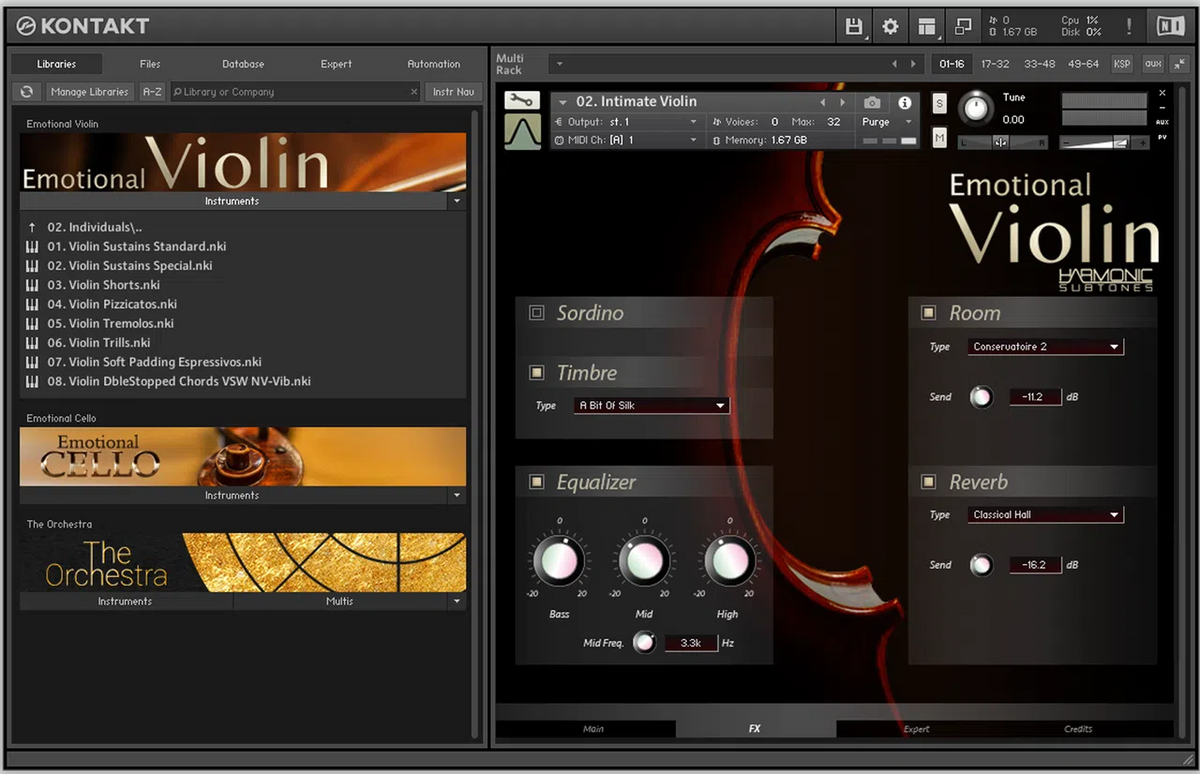Image resolution: width=1200 pixels, height=774 pixels.
Task: Mute the instrument with M button
Action: (939, 138)
